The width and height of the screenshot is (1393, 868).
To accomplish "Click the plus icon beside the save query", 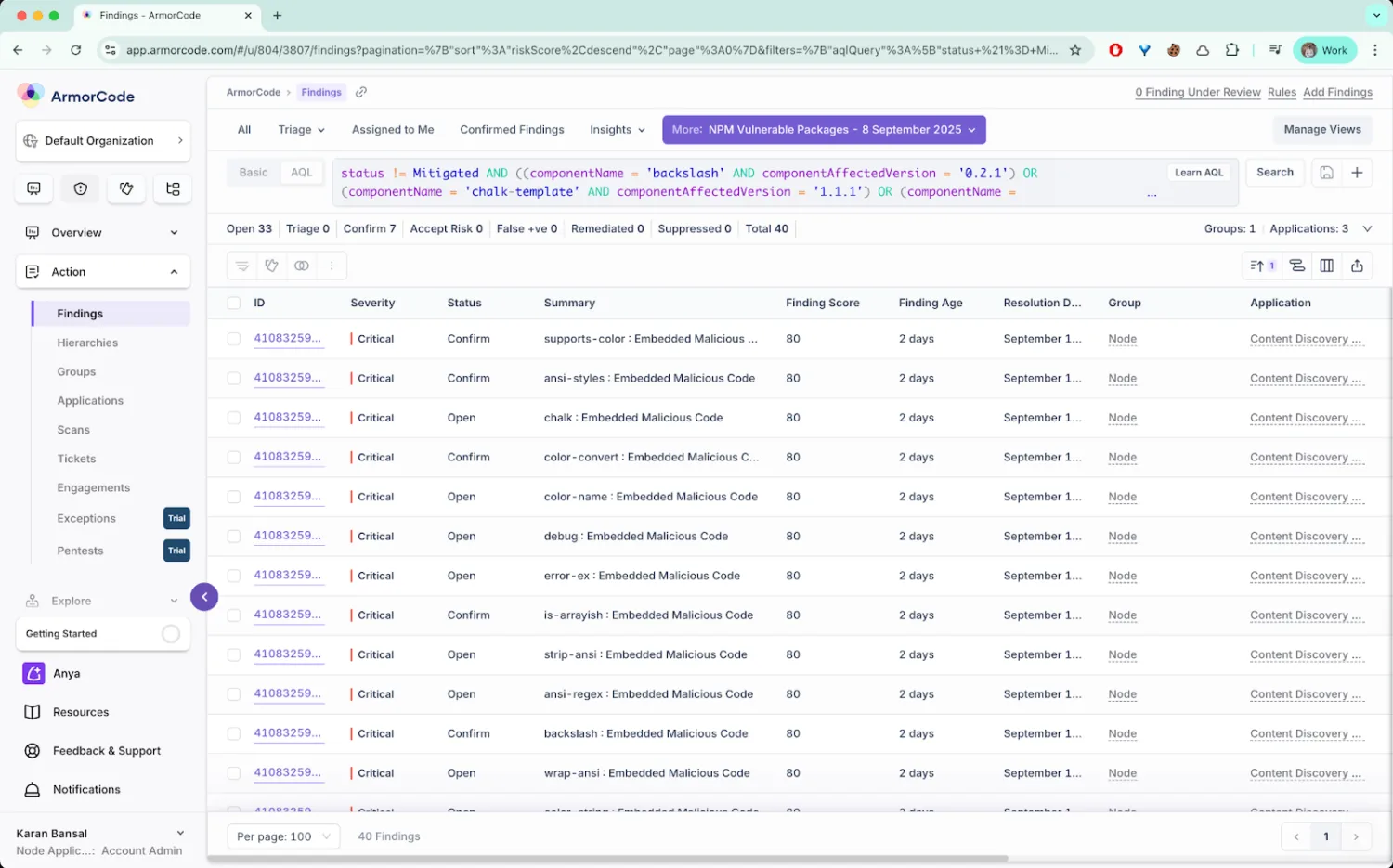I will coord(1357,173).
